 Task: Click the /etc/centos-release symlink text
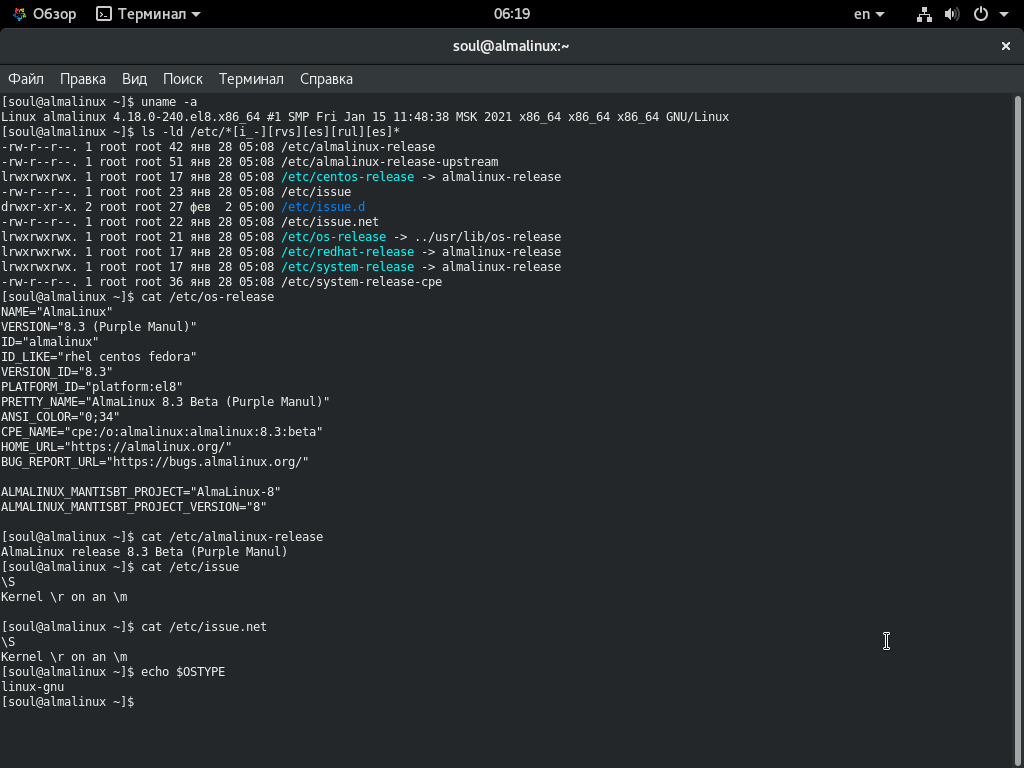tap(347, 177)
